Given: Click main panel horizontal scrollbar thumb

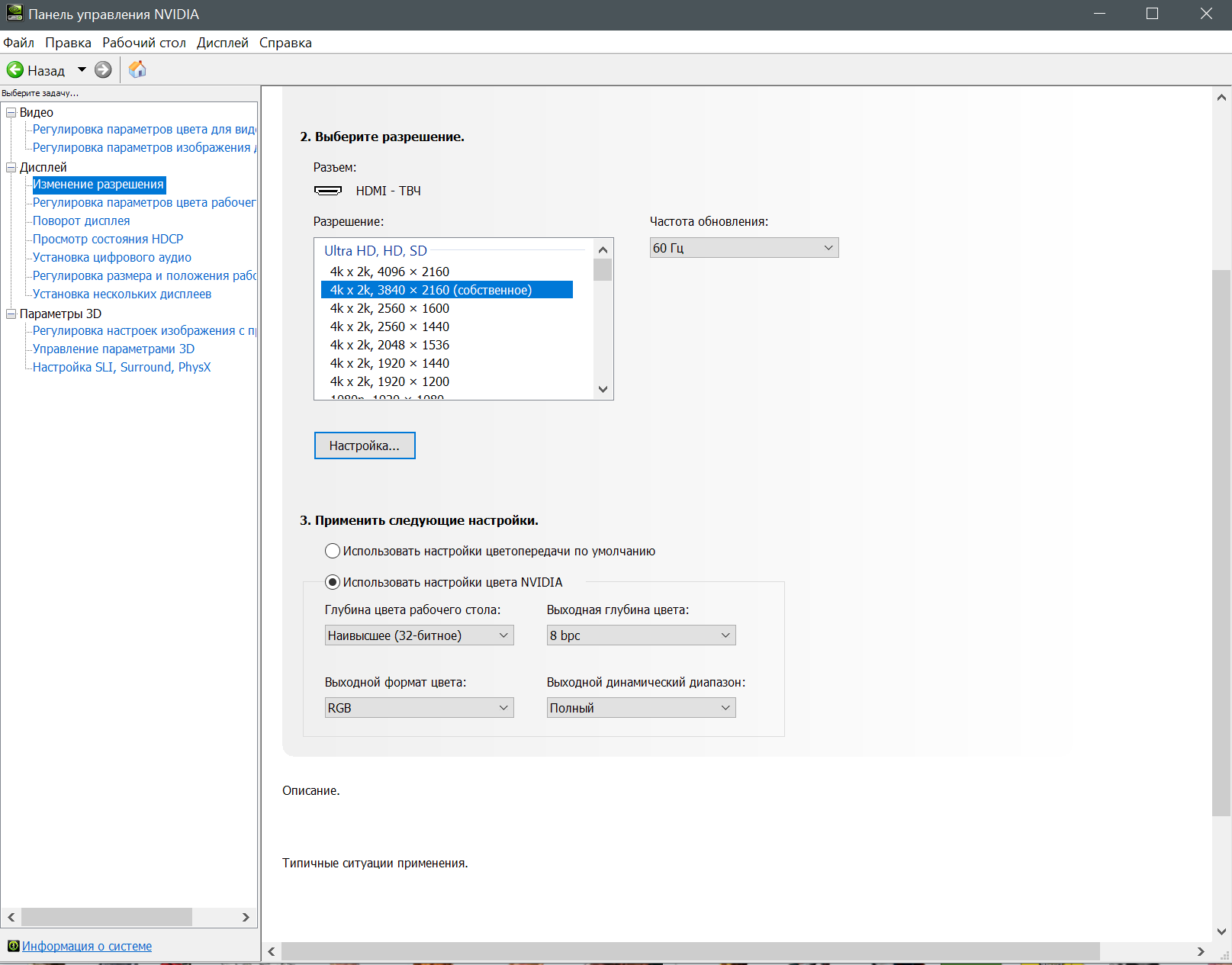Looking at the screenshot, I should pos(690,951).
